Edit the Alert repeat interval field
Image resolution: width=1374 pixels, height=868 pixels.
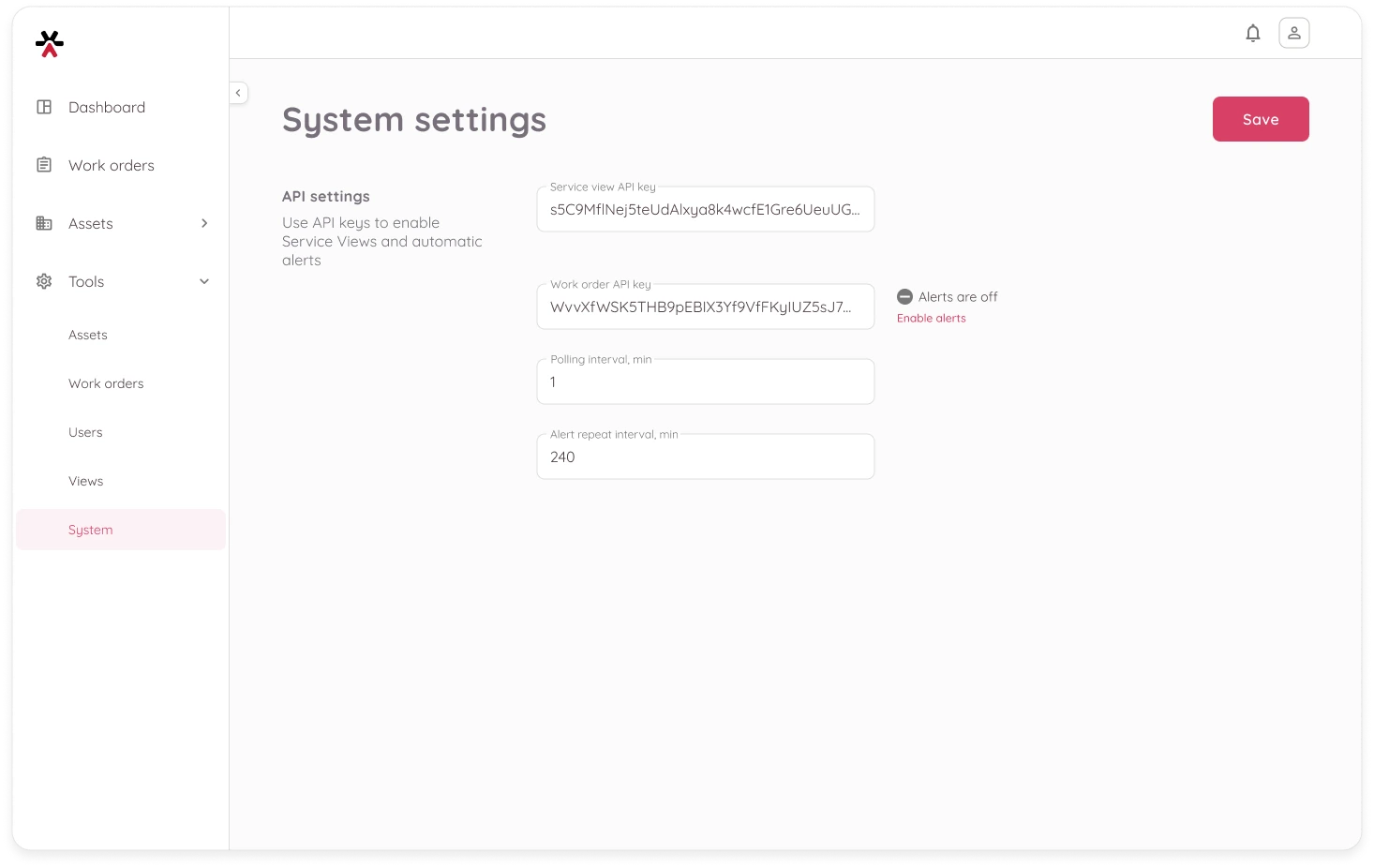(705, 457)
